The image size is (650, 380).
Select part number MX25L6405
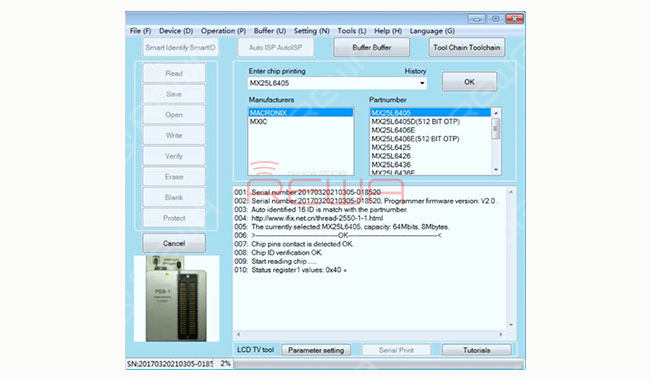(x=430, y=113)
